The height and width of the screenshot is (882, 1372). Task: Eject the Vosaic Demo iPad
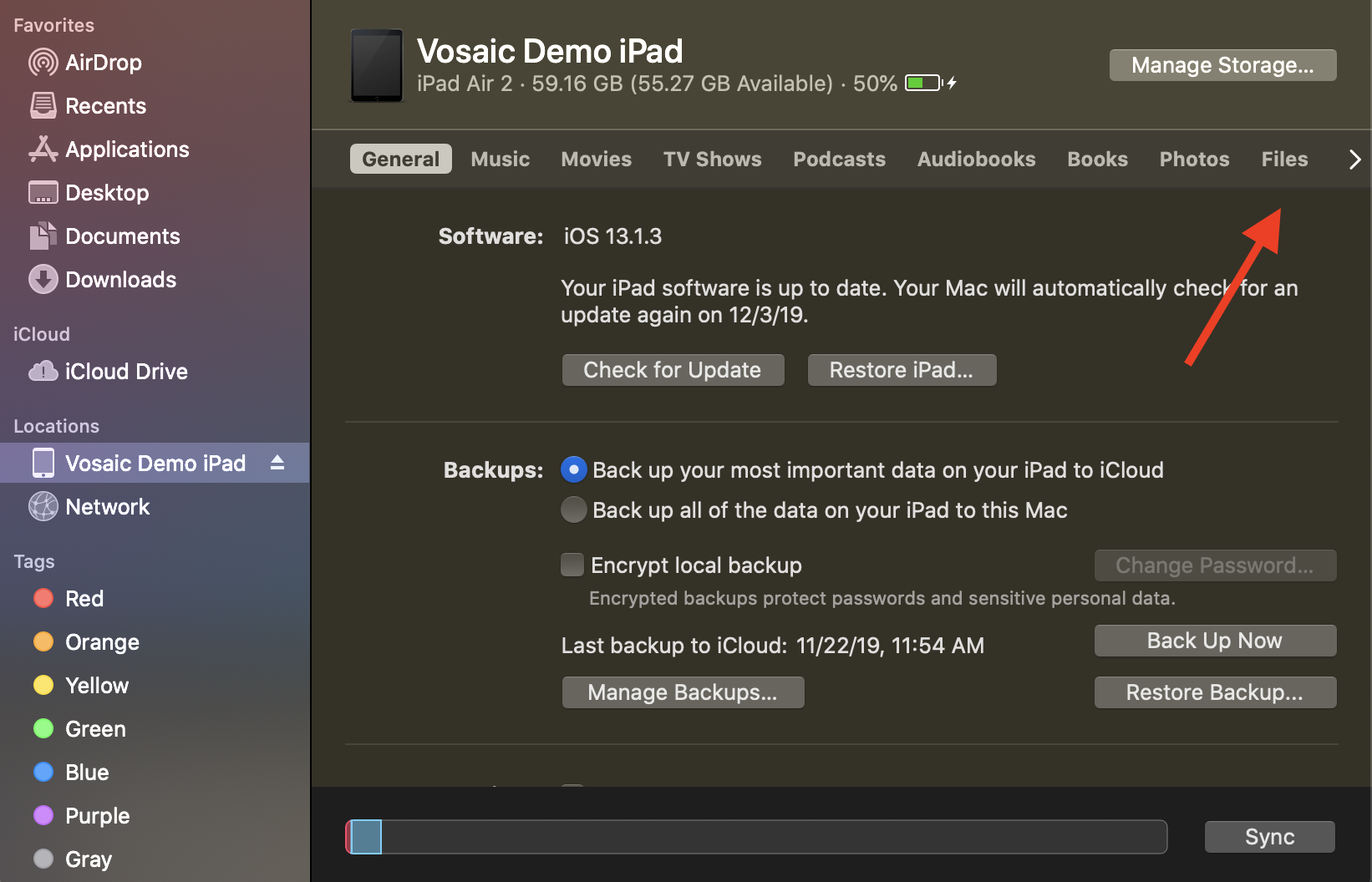(277, 463)
